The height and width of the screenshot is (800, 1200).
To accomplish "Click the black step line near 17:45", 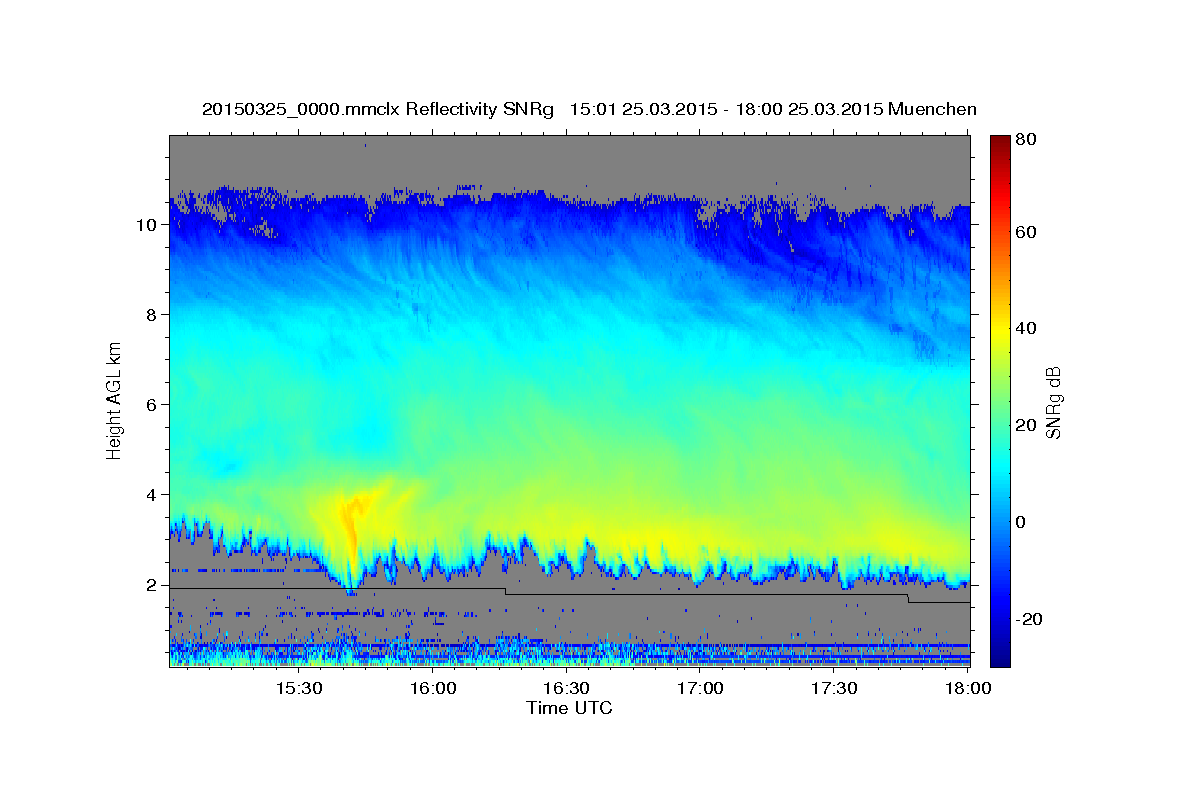I will [908, 598].
